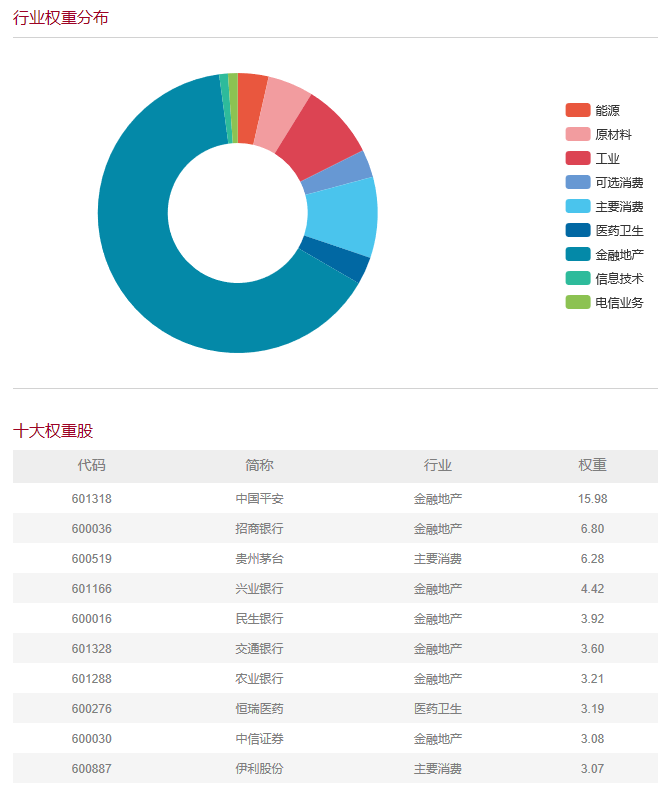Select the 兴业银行 name cell

pyautogui.click(x=259, y=588)
